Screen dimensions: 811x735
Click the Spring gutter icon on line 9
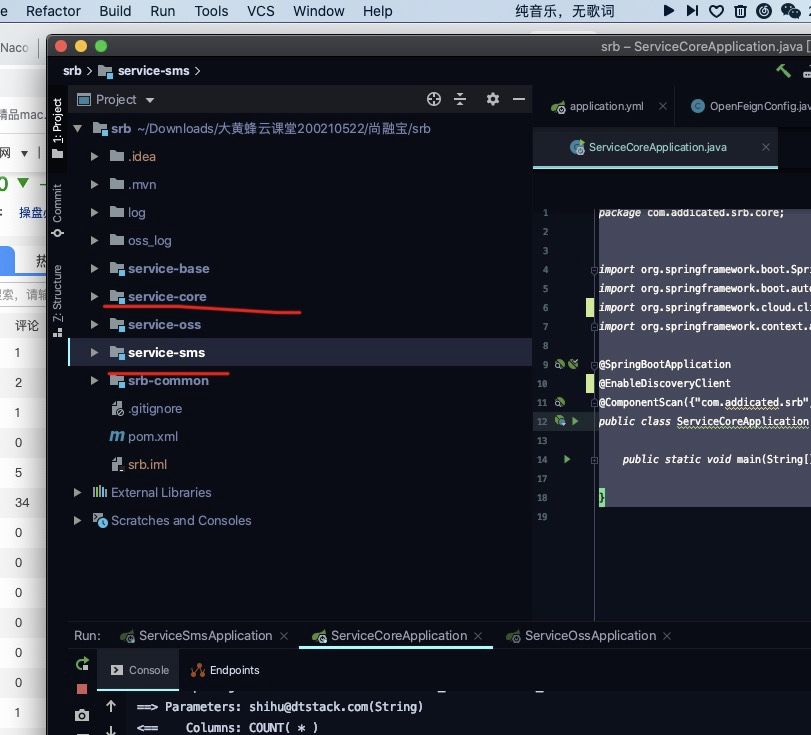(560, 364)
